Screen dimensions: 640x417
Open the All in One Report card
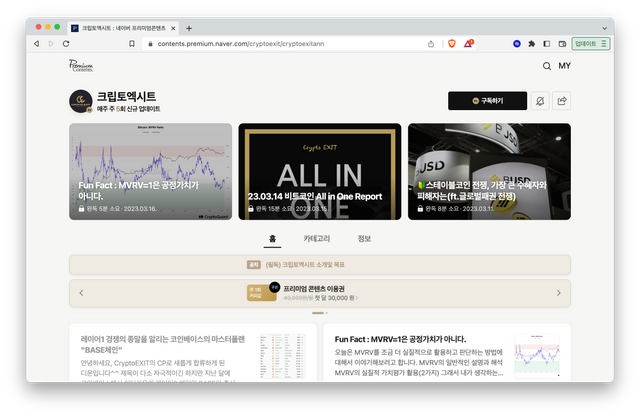(320, 171)
